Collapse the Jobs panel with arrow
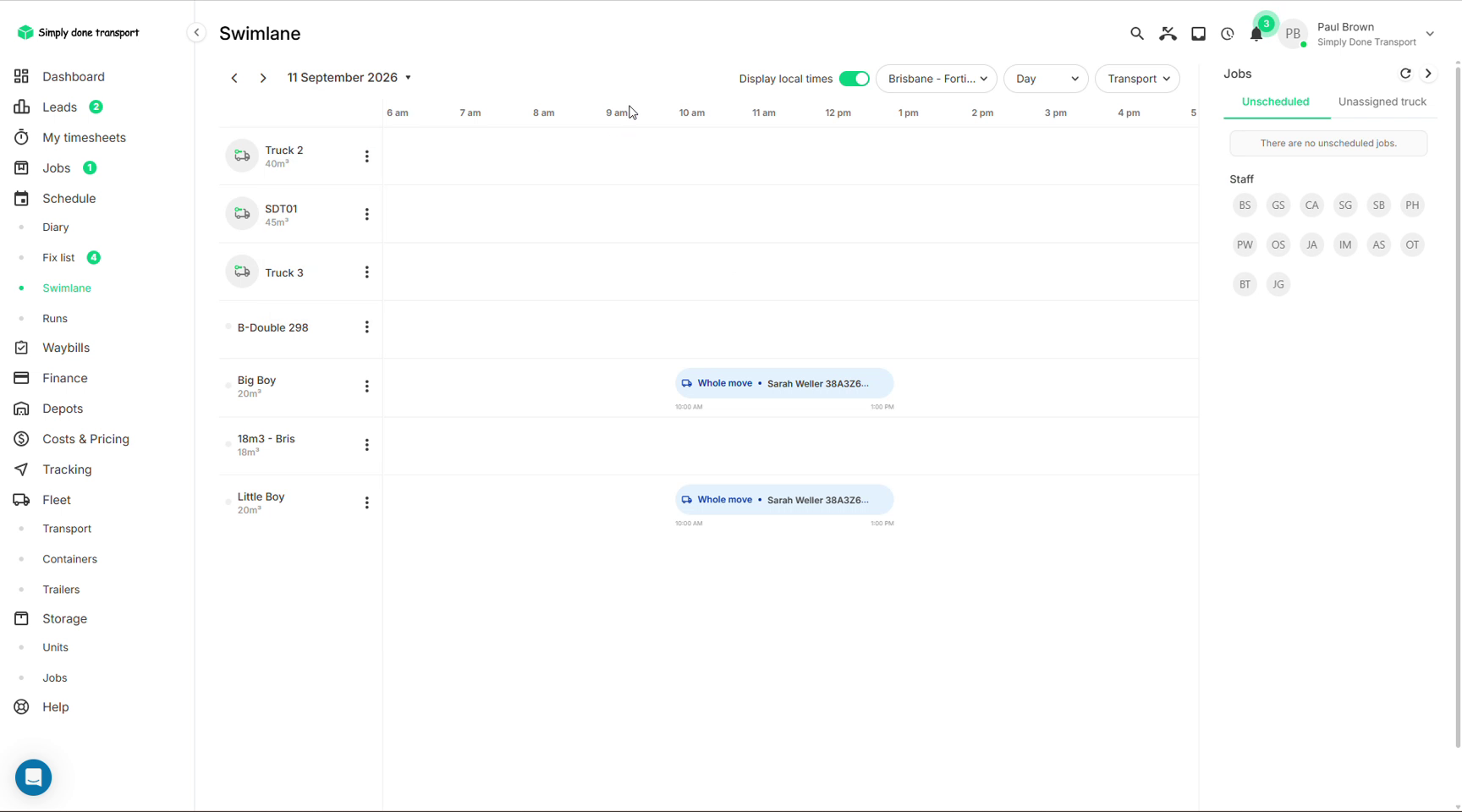This screenshot has height=812, width=1462. (1428, 74)
